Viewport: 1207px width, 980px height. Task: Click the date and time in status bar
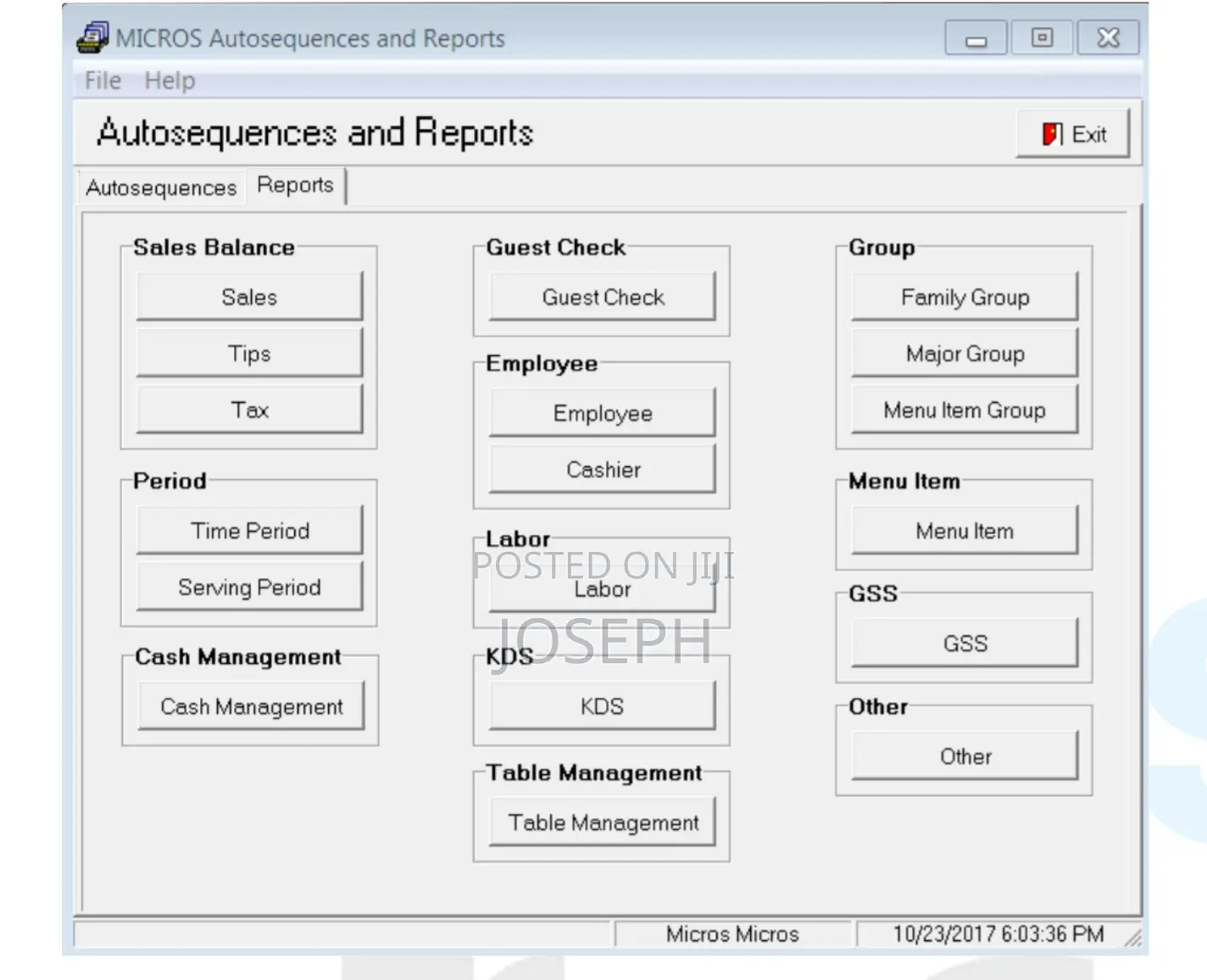(x=998, y=933)
